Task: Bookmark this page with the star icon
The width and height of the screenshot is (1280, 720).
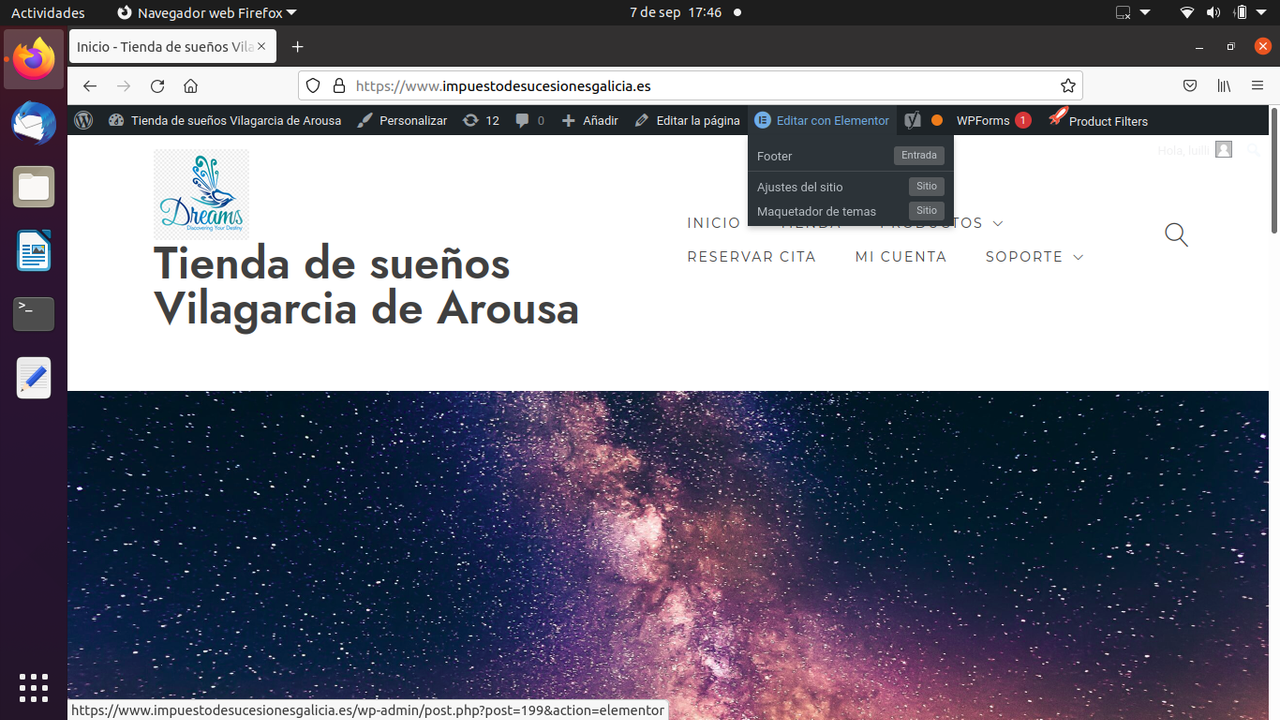Action: coord(1068,86)
